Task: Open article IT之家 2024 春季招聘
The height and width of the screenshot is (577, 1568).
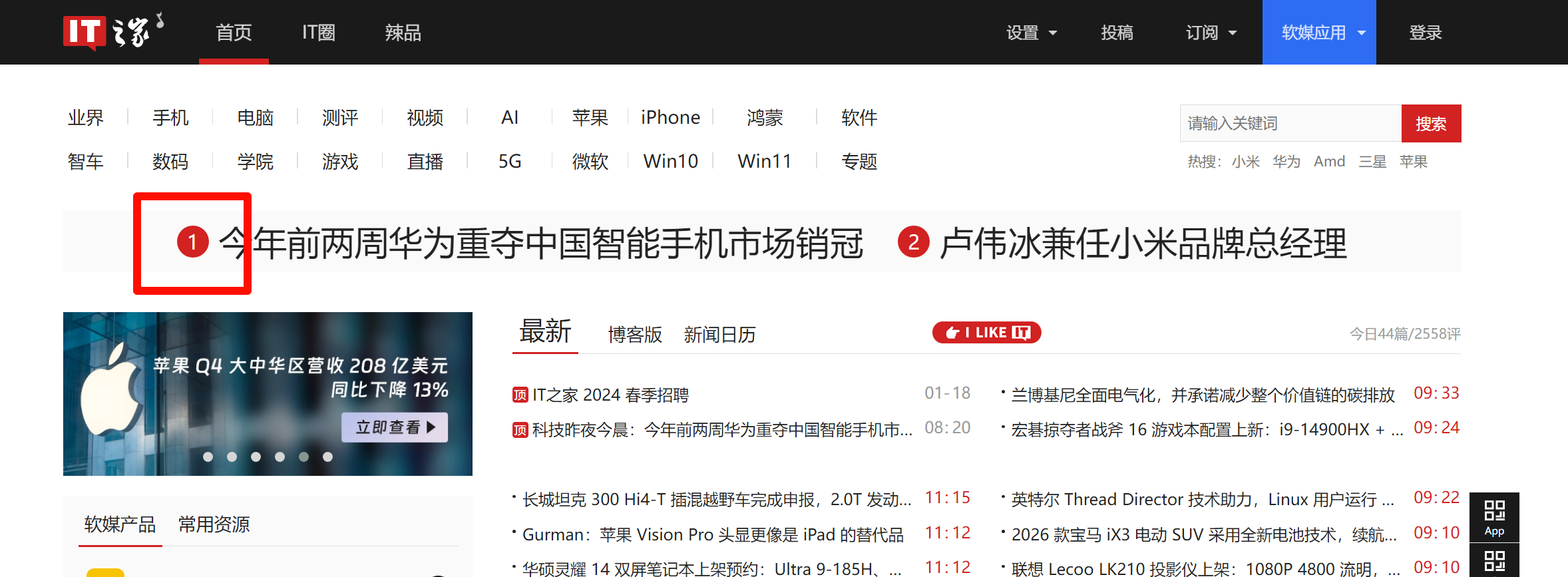Action: tap(610, 395)
